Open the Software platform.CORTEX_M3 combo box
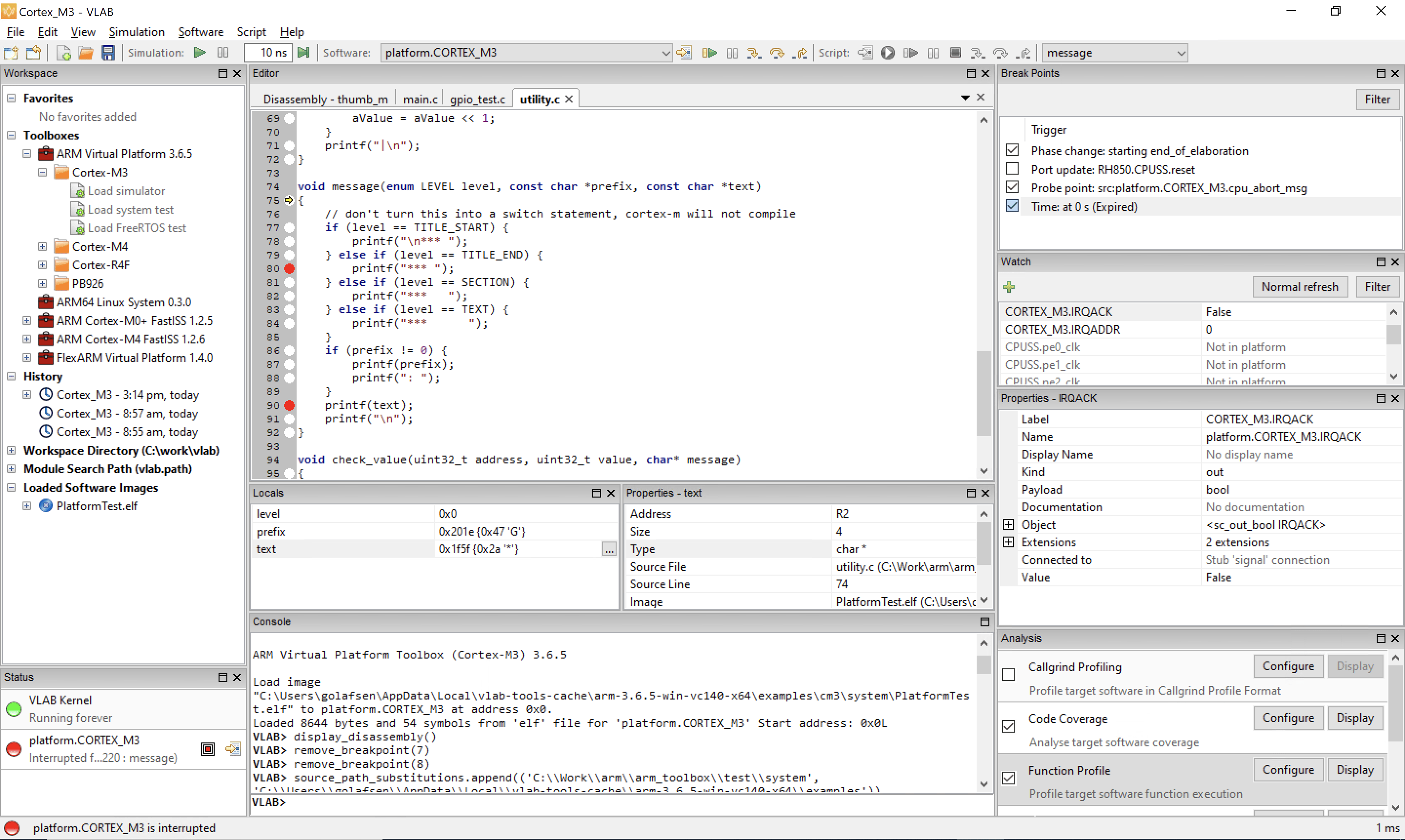This screenshot has height=840, width=1405. click(x=526, y=53)
